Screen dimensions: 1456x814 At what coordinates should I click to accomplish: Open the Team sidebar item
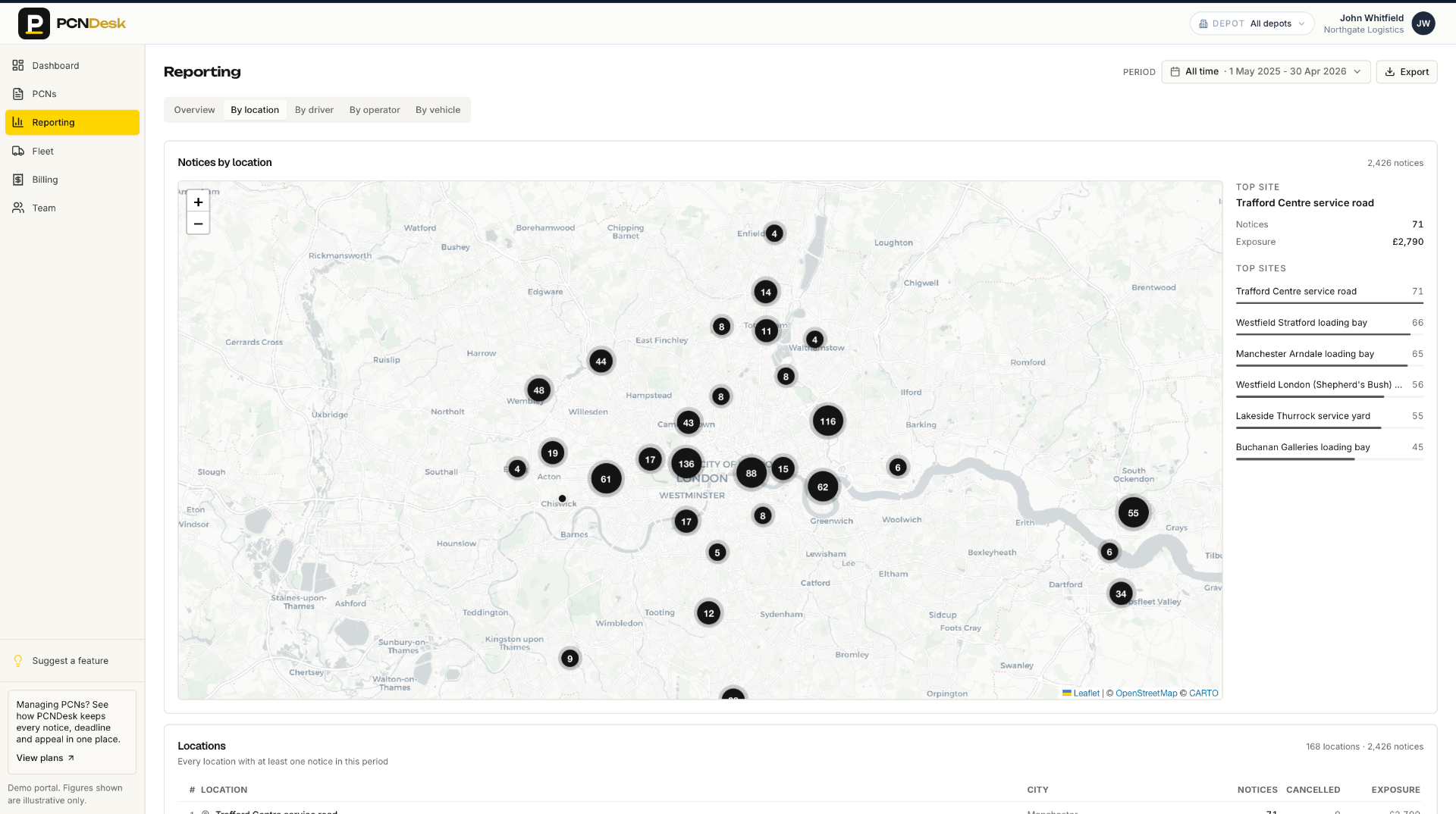click(72, 208)
